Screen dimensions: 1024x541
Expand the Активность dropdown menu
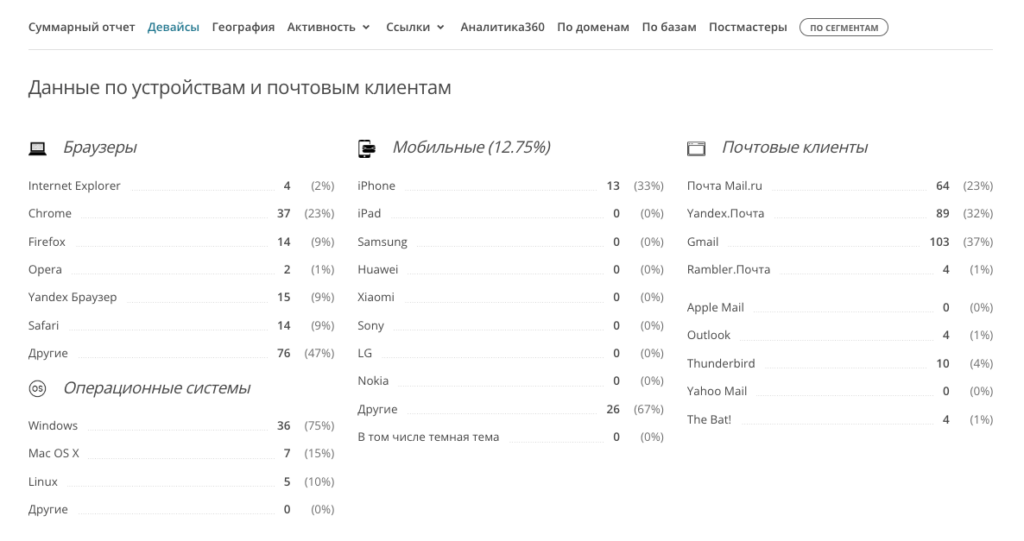328,27
